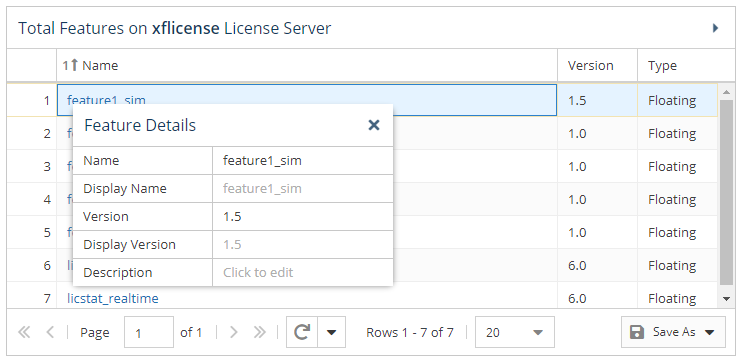The image size is (742, 363).
Task: Click Version 6.0 cell in row 7
Action: pyautogui.click(x=597, y=296)
